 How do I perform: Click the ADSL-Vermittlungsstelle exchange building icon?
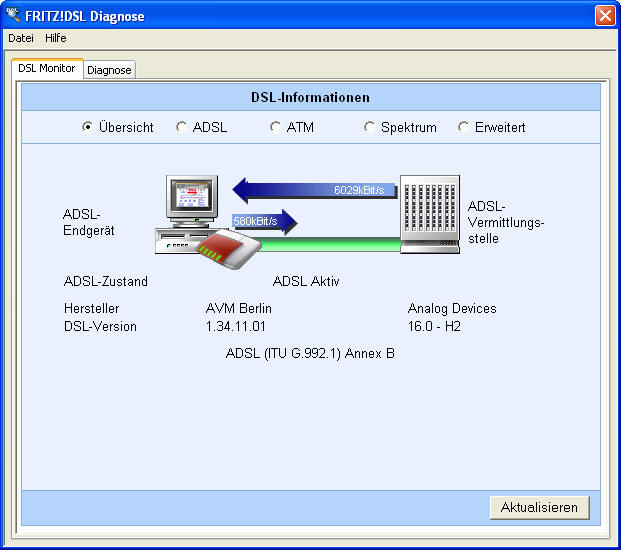coord(430,214)
